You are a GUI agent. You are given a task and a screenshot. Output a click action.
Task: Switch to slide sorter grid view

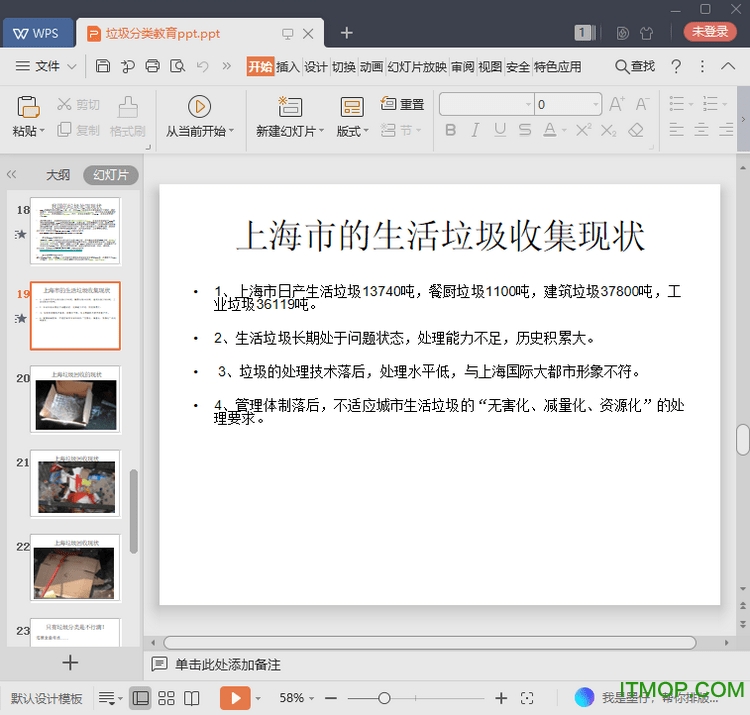click(x=166, y=698)
